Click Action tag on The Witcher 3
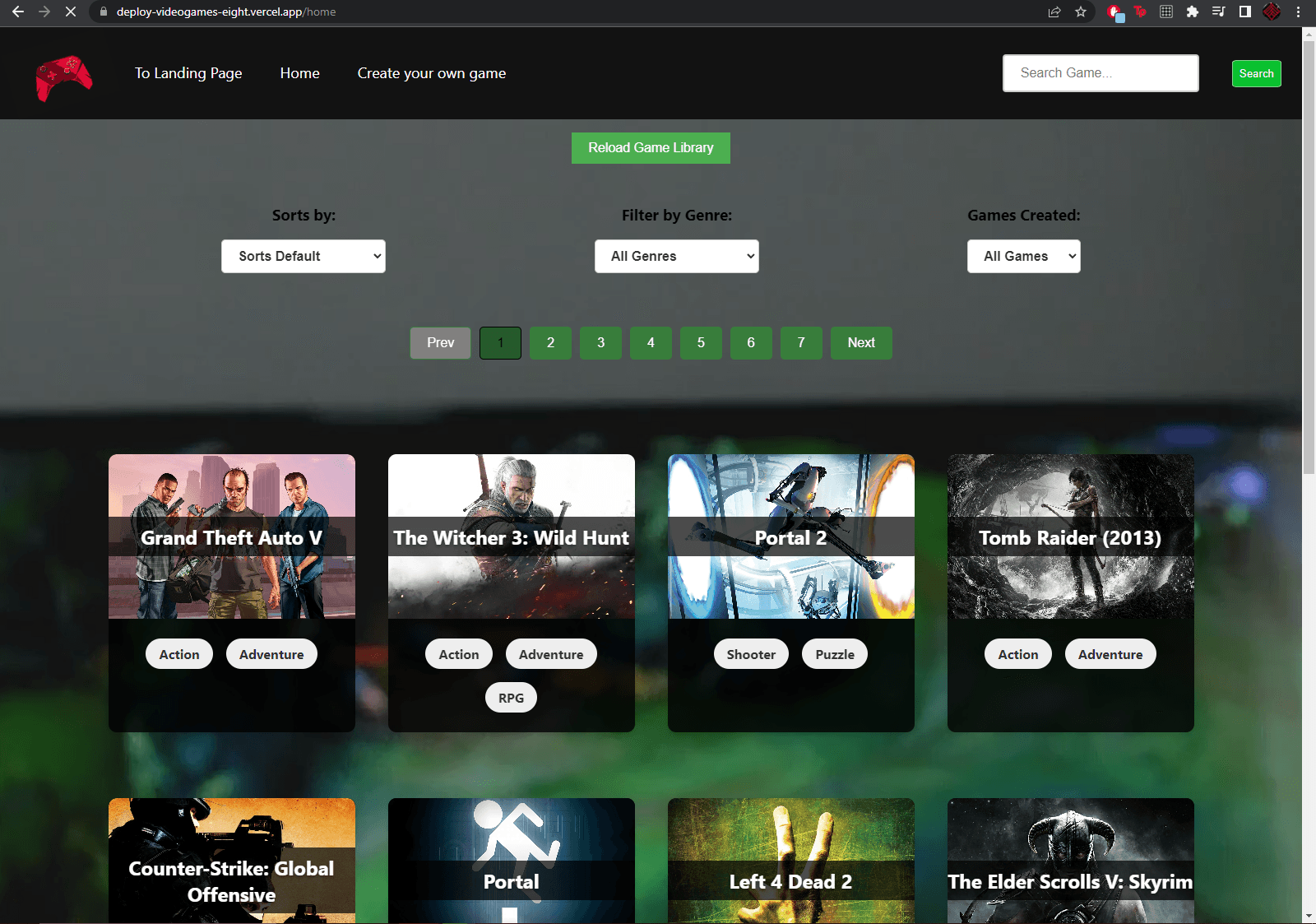 tap(459, 654)
